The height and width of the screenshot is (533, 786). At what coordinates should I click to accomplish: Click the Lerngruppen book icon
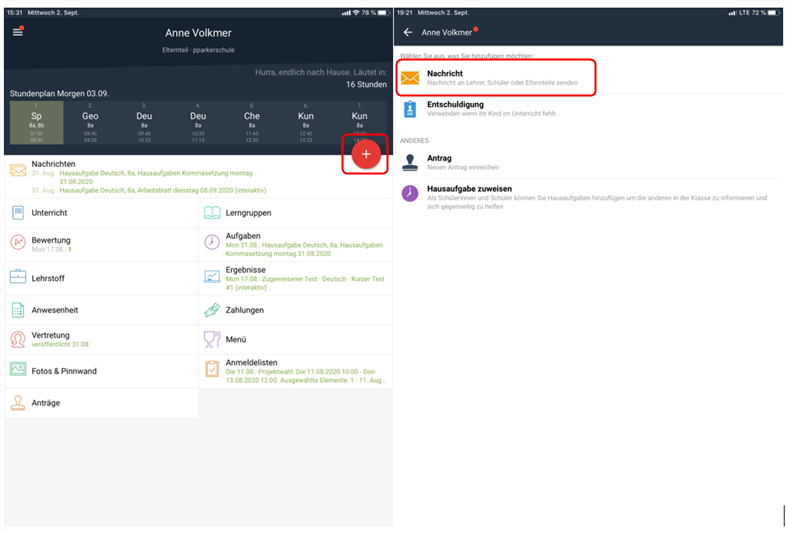pyautogui.click(x=212, y=213)
